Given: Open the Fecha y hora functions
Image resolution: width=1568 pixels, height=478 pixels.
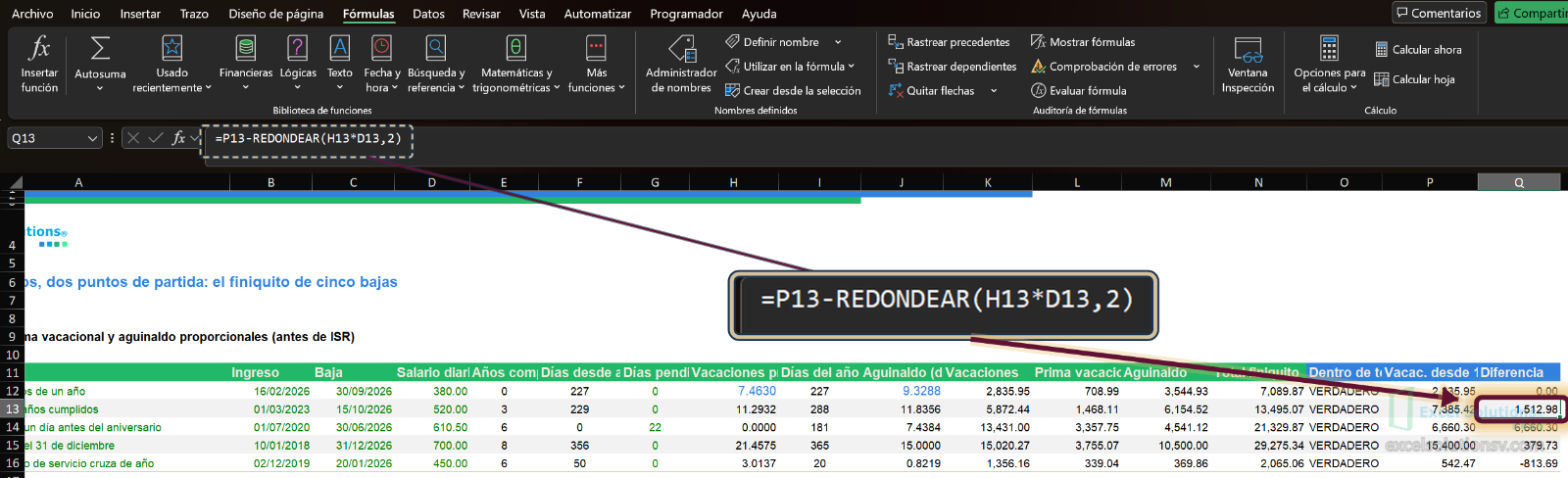Looking at the screenshot, I should (x=381, y=65).
